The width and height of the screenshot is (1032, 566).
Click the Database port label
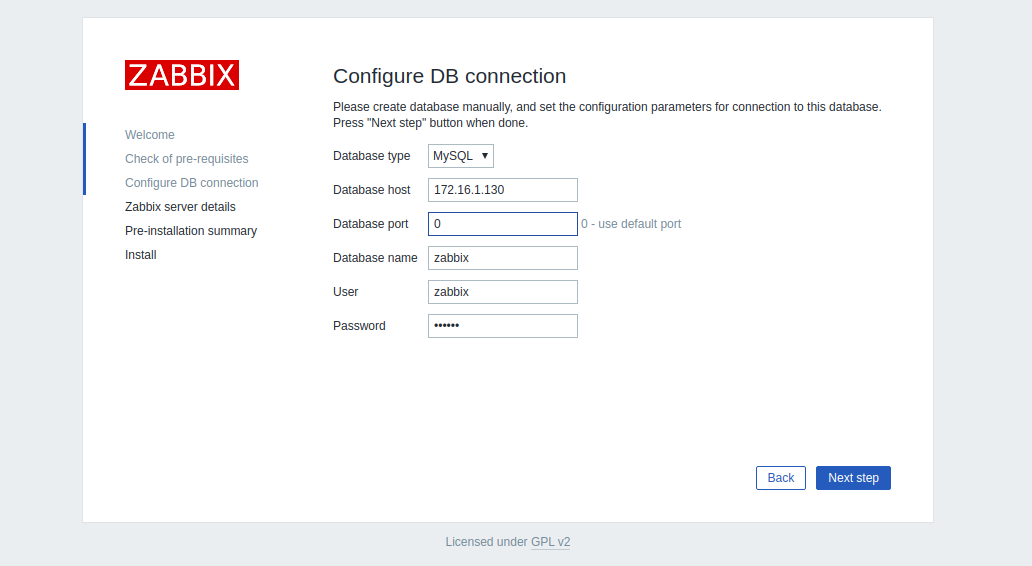coord(371,224)
